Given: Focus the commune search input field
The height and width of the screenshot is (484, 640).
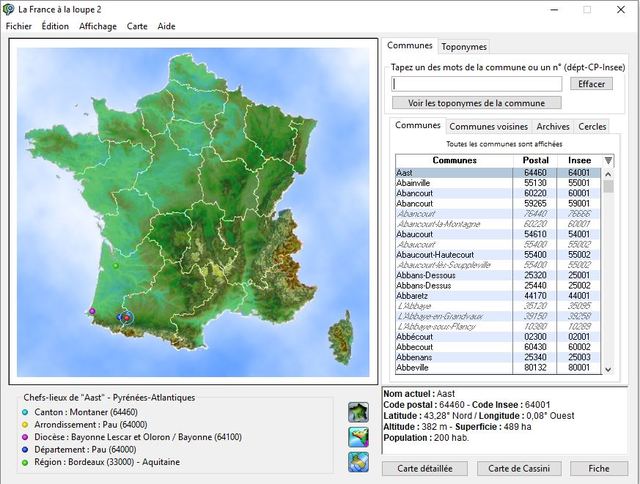Looking at the screenshot, I should pyautogui.click(x=477, y=84).
